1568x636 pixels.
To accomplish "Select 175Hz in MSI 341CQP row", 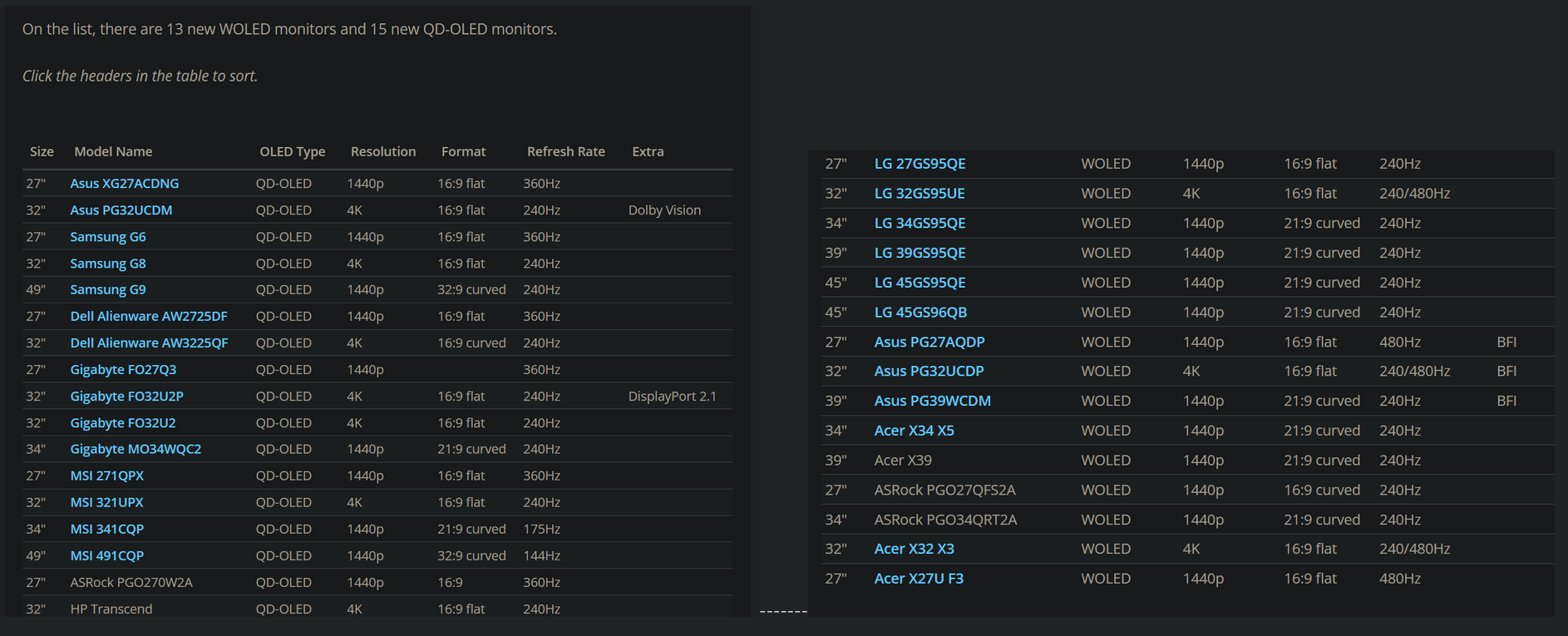I will tap(541, 529).
